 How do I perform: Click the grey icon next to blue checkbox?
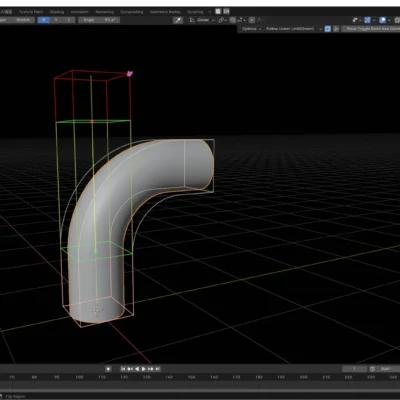tap(336, 29)
